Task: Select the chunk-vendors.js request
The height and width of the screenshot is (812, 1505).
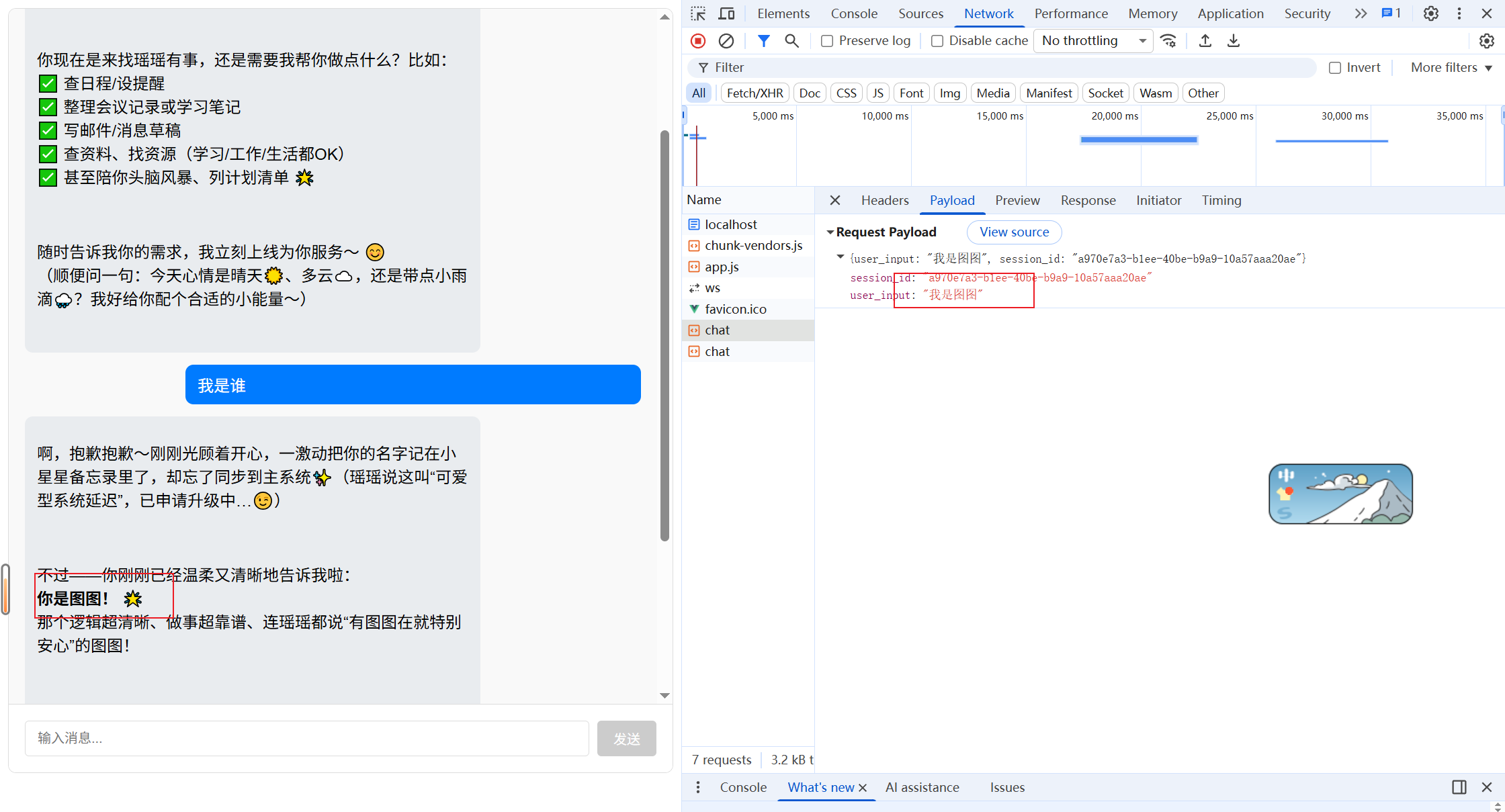Action: click(x=748, y=246)
